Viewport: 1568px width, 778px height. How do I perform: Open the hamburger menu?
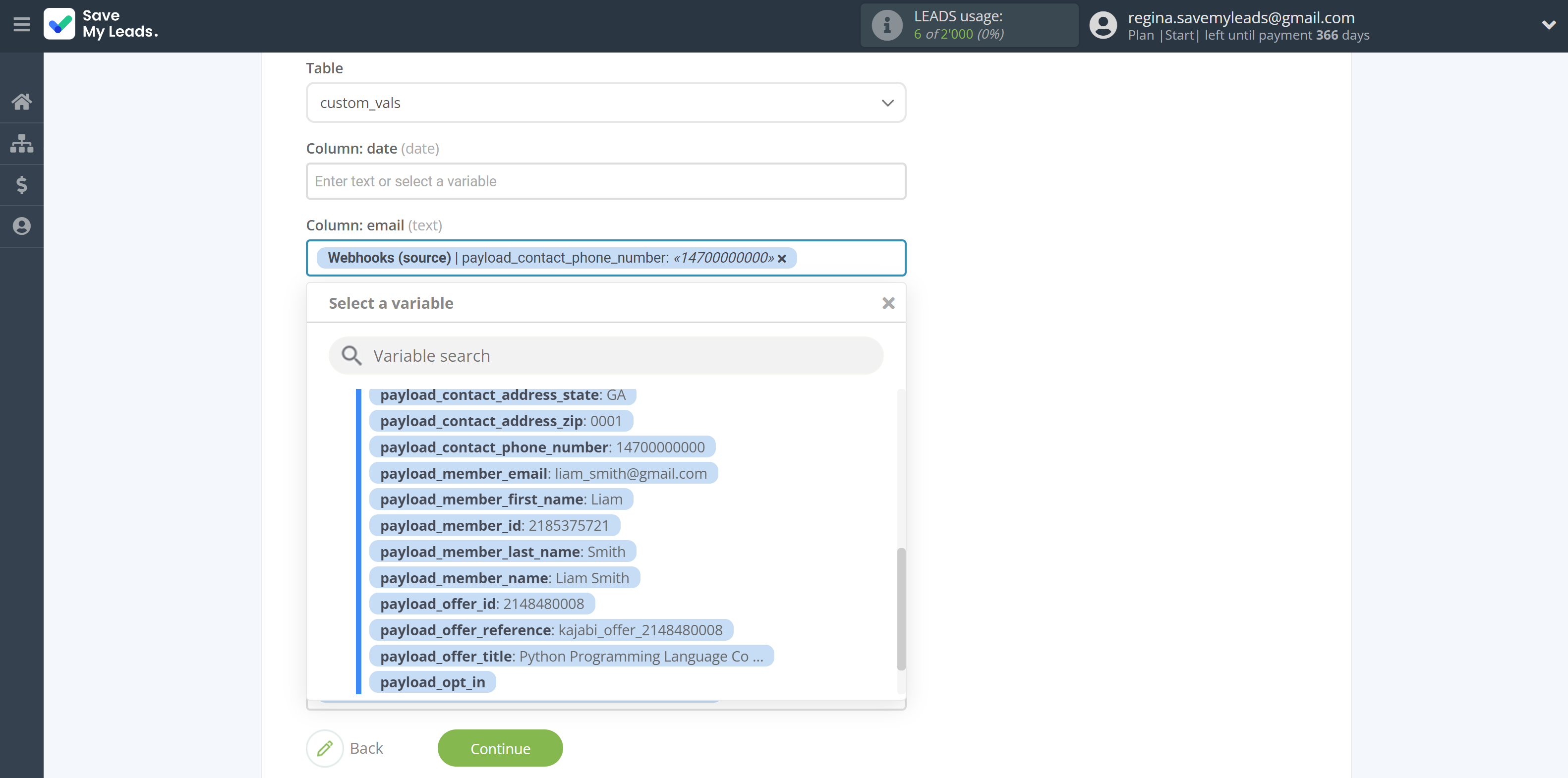tap(22, 24)
